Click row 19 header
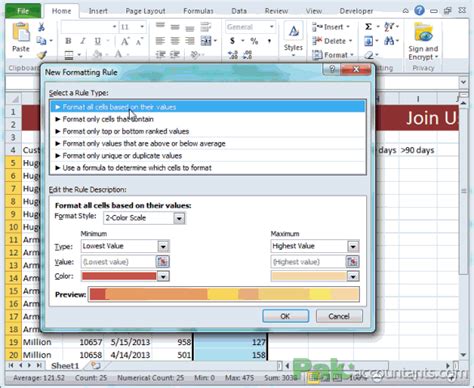474x388 pixels. point(13,342)
